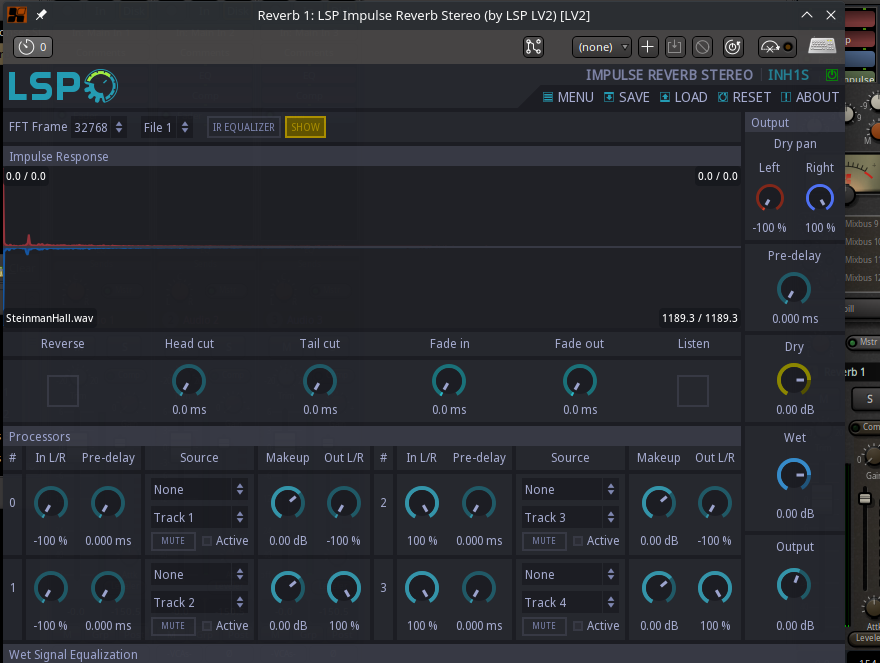Open processor 1 None file dropdown
Viewport: 880px width, 663px height.
pos(199,574)
